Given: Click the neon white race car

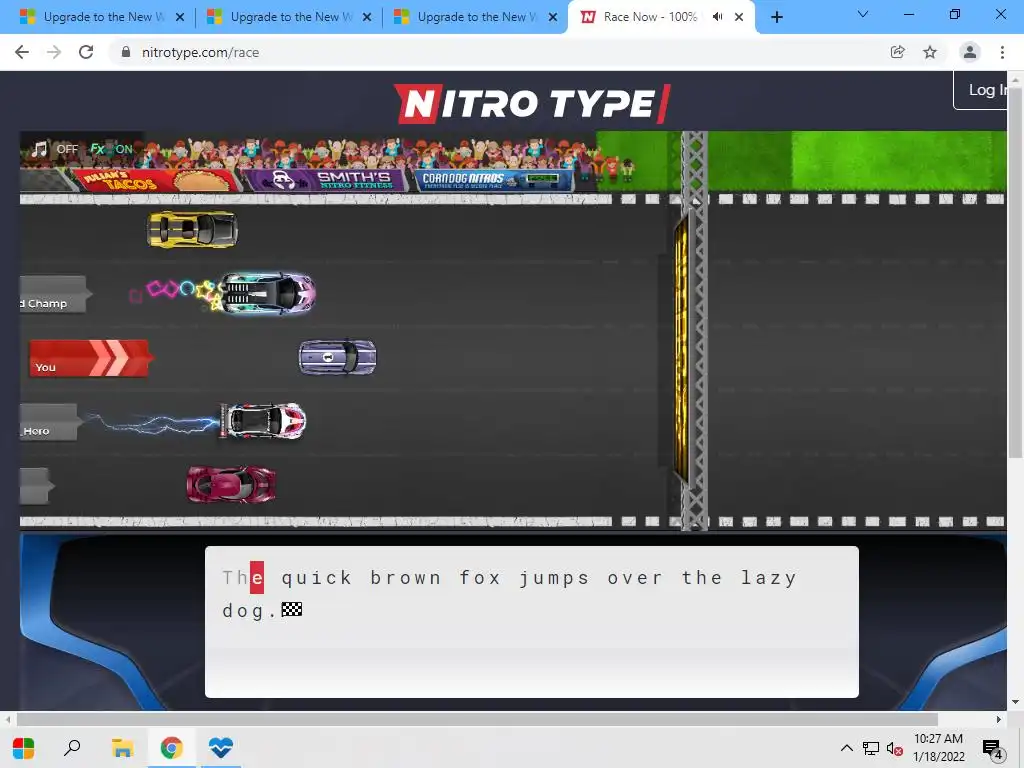Looking at the screenshot, I should (268, 293).
